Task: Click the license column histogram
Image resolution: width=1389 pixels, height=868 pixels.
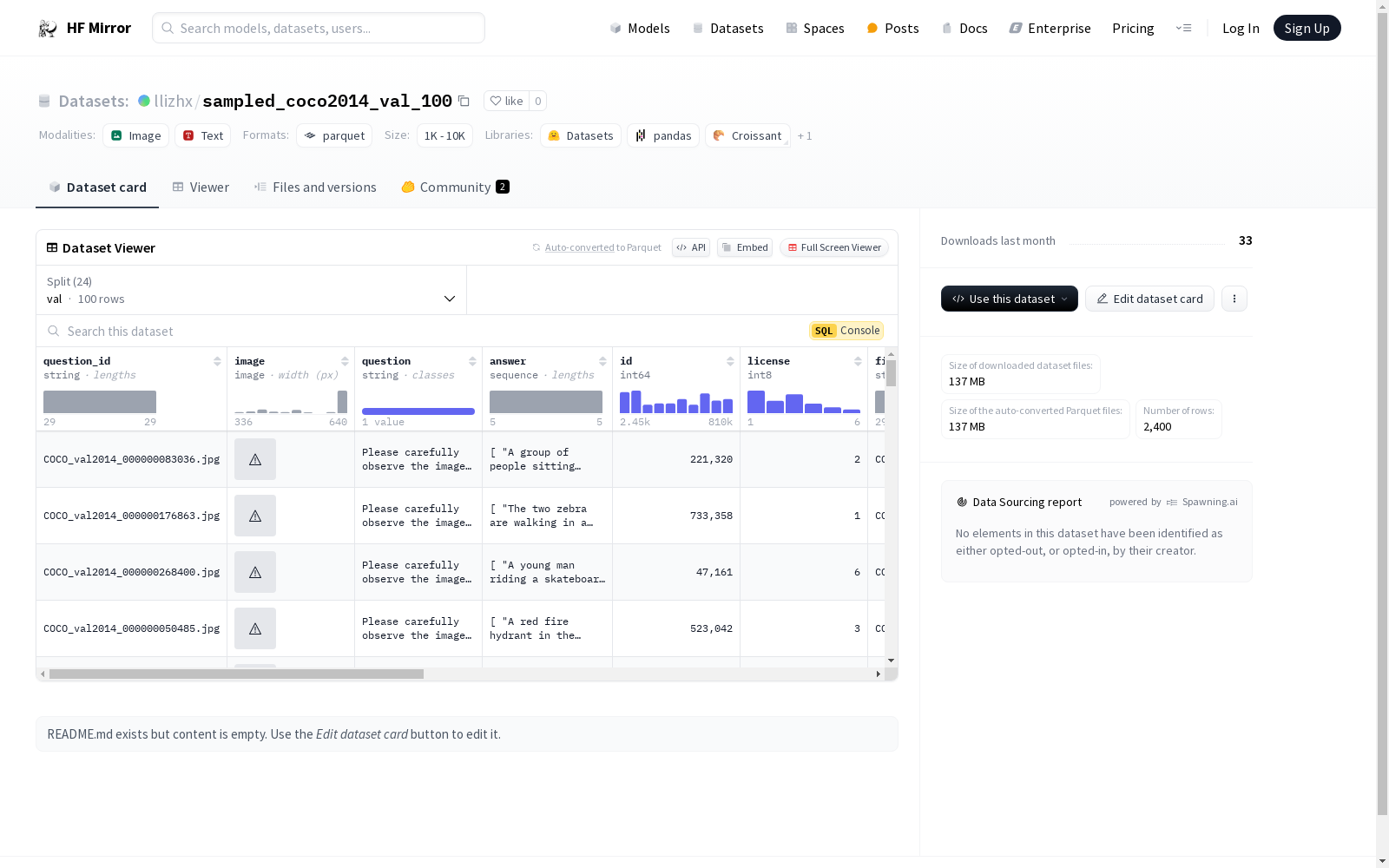Action: [x=804, y=402]
